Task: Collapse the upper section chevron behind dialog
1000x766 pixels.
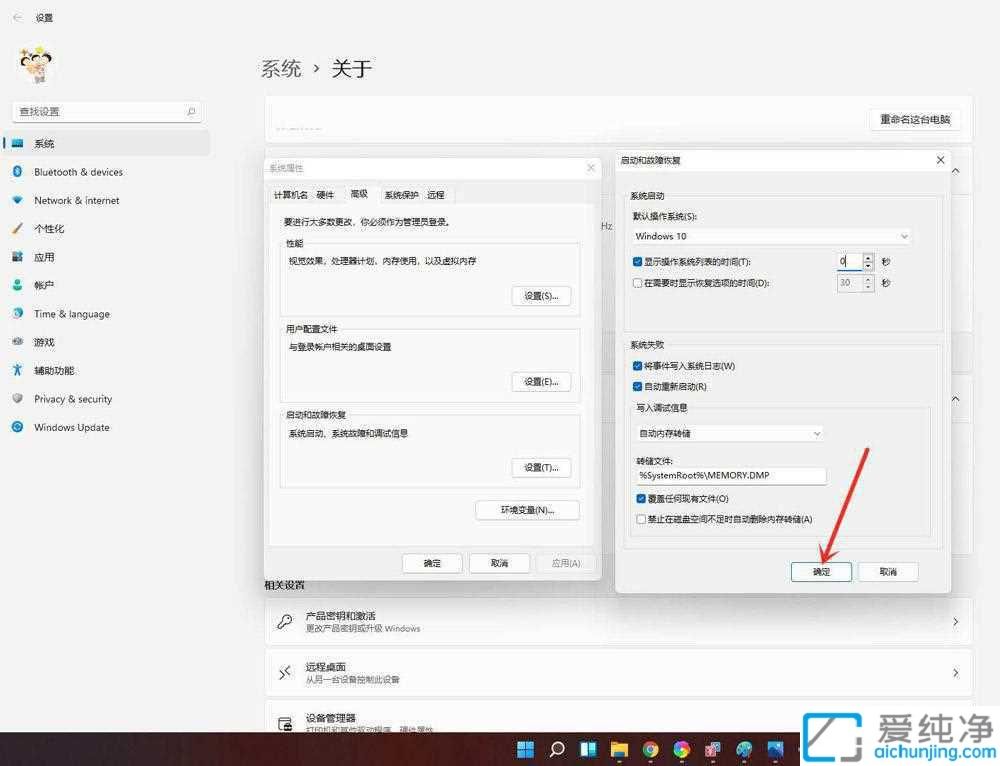Action: (956, 171)
